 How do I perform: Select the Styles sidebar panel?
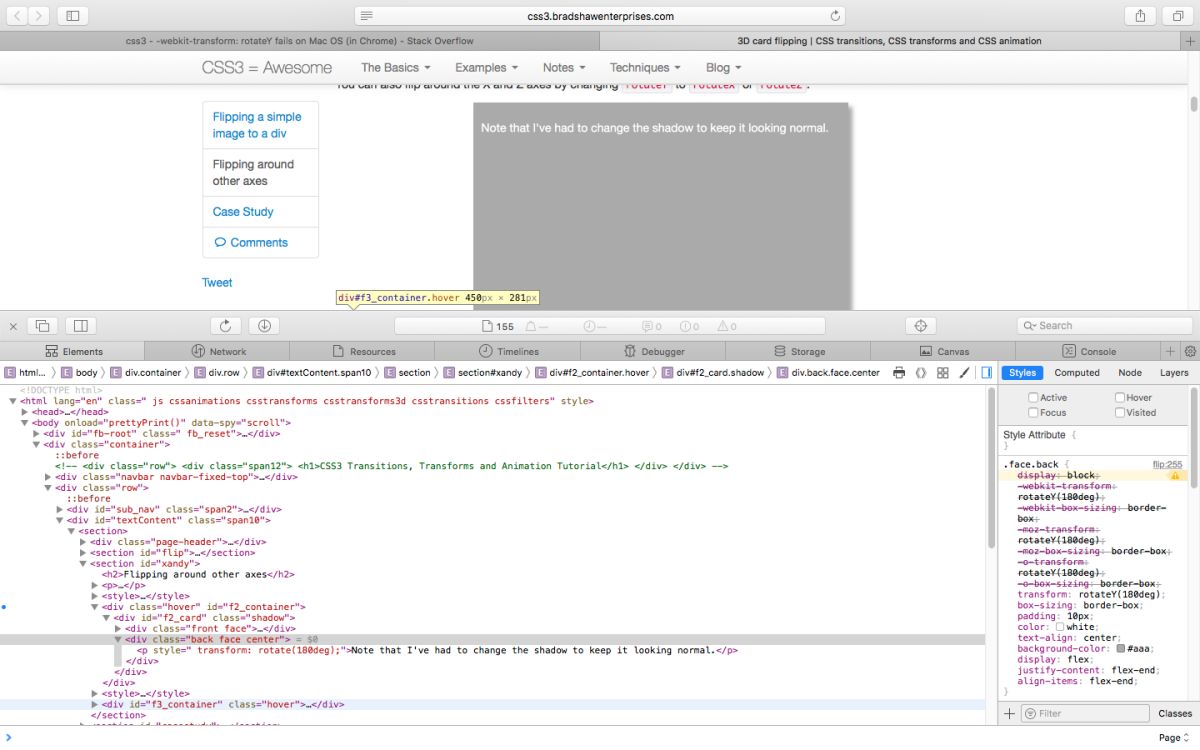pyautogui.click(x=1022, y=373)
